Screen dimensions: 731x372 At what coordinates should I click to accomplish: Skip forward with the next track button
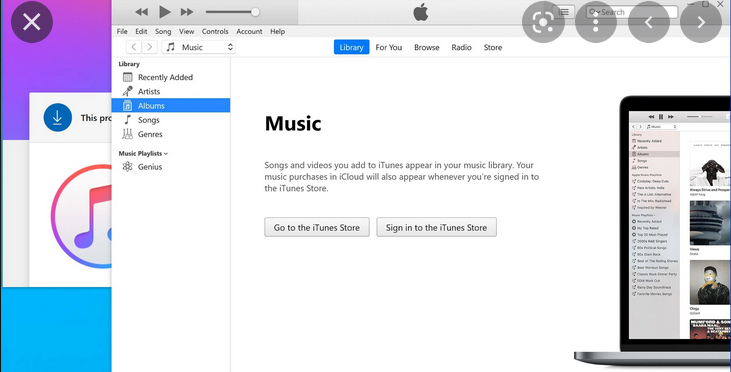click(x=187, y=12)
